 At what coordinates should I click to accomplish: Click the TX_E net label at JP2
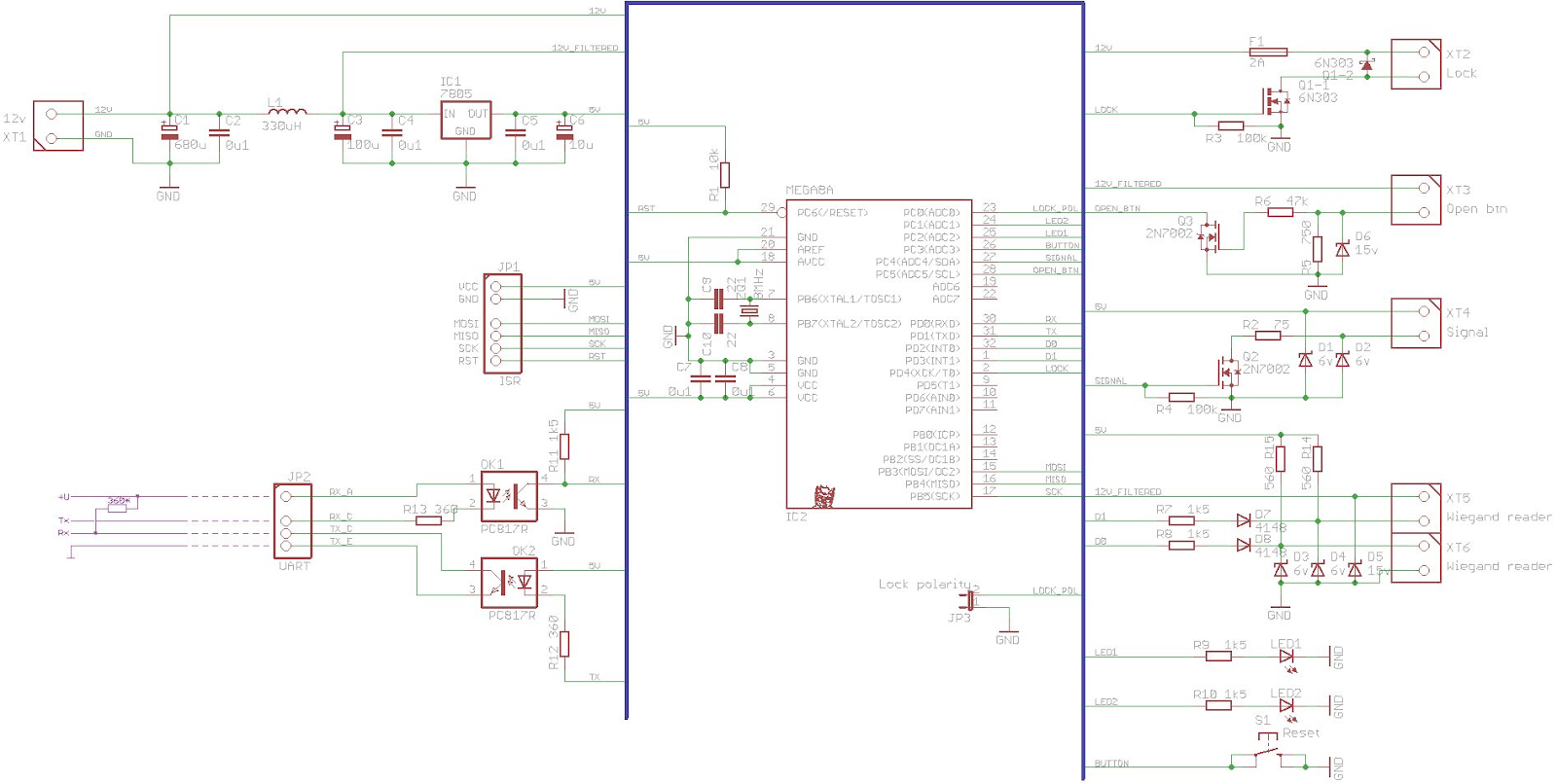pyautogui.click(x=341, y=542)
